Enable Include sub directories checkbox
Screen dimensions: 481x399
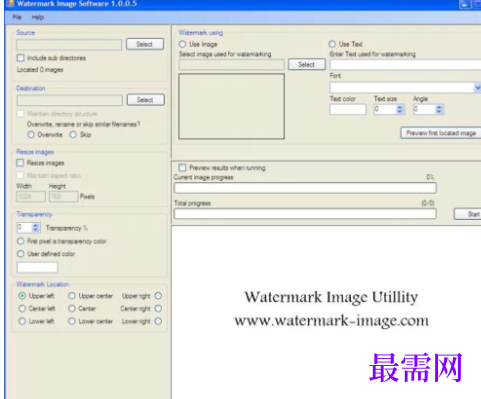pos(21,58)
